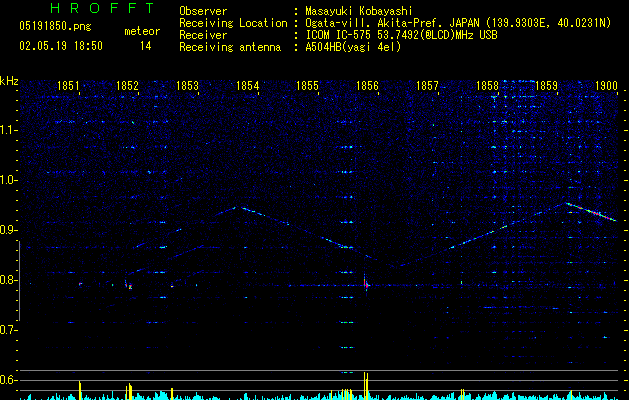Click the 0.7 kHz axis label
The image size is (629, 400).
[x=8, y=330]
